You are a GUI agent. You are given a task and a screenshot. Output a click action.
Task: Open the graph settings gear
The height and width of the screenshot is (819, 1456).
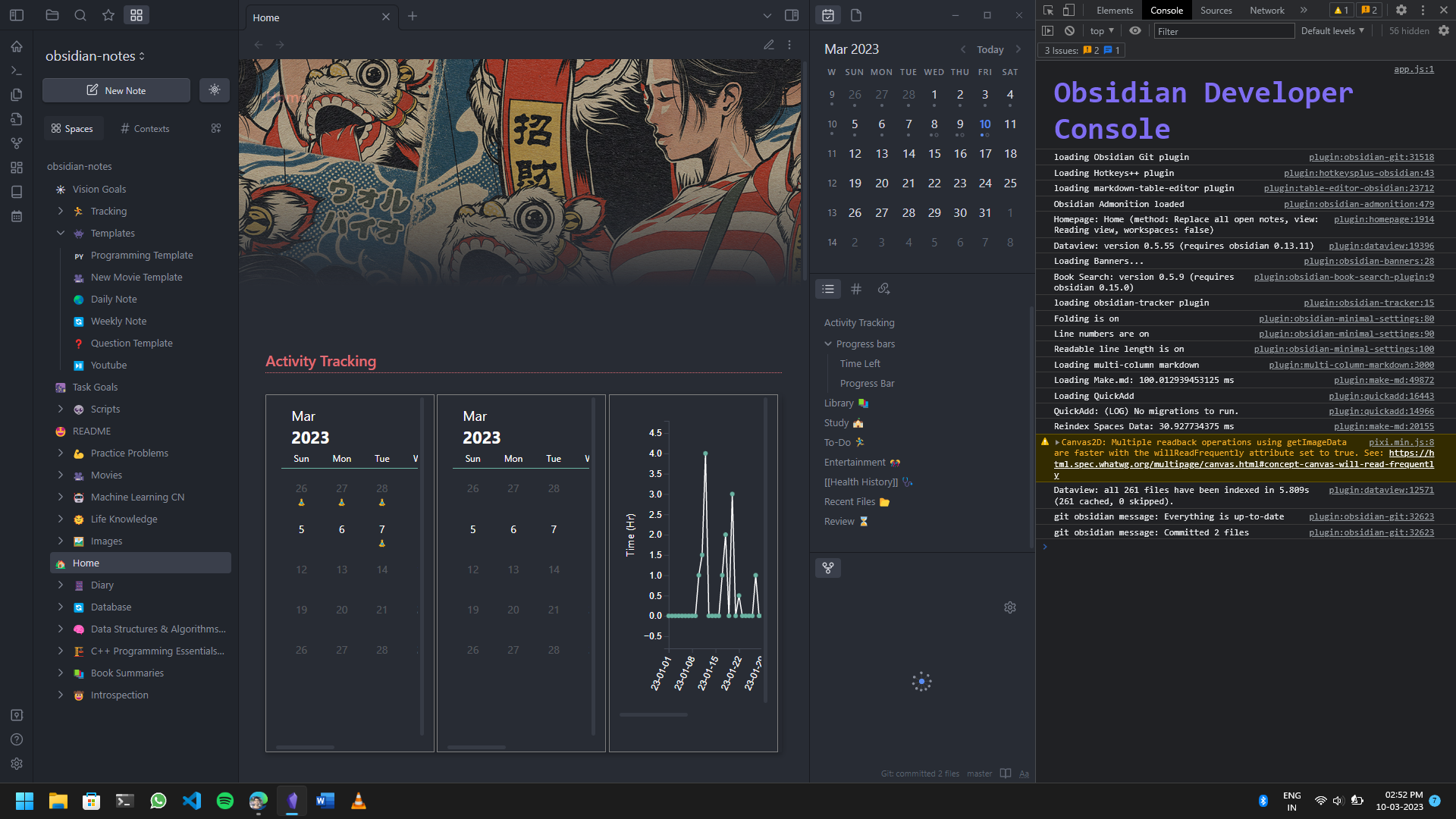pyautogui.click(x=1010, y=607)
